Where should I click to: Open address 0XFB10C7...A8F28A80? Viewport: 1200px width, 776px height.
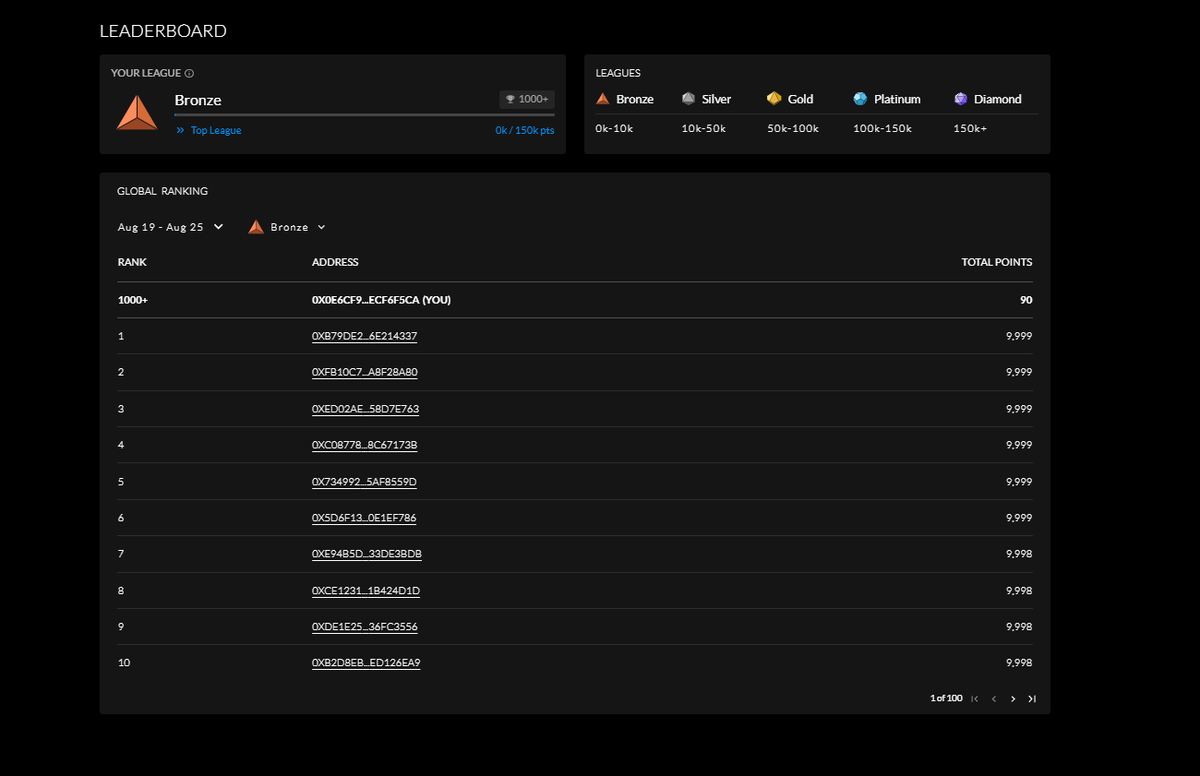coord(365,372)
